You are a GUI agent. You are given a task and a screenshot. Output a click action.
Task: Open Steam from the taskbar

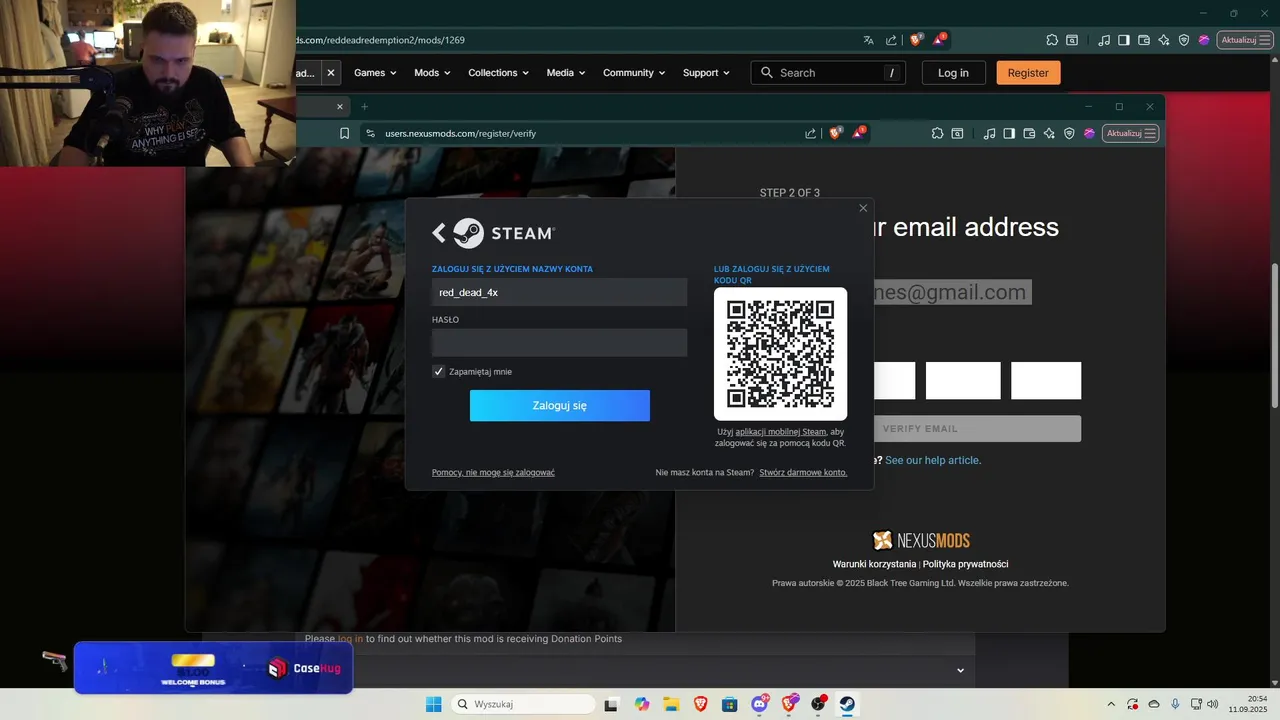(x=847, y=704)
